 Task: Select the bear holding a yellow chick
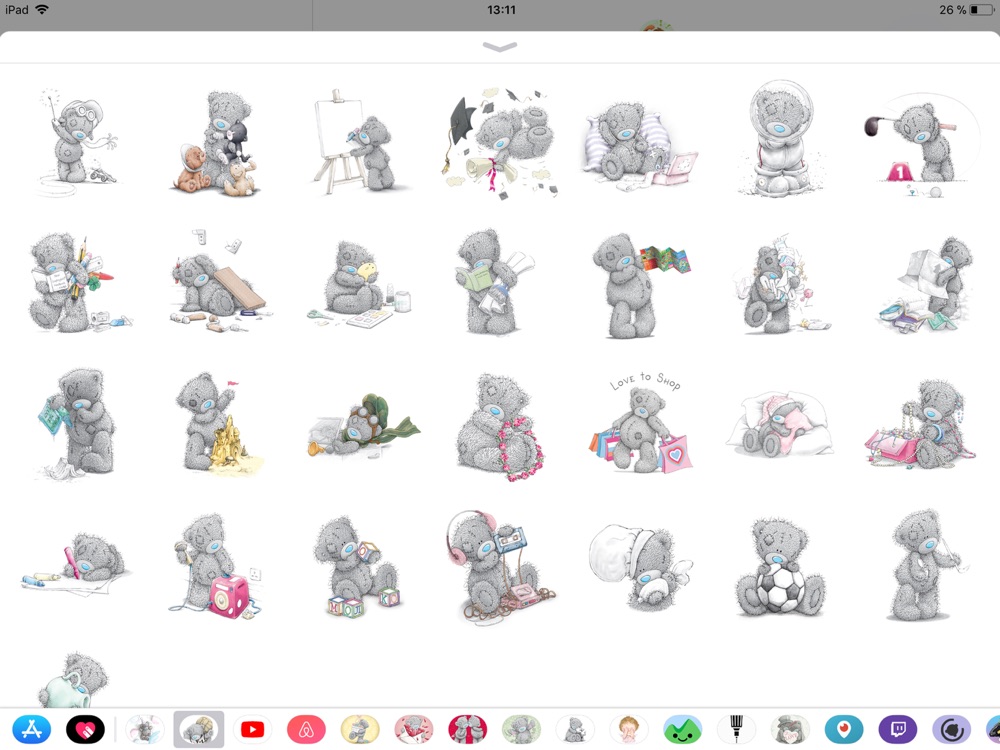[x=358, y=284]
